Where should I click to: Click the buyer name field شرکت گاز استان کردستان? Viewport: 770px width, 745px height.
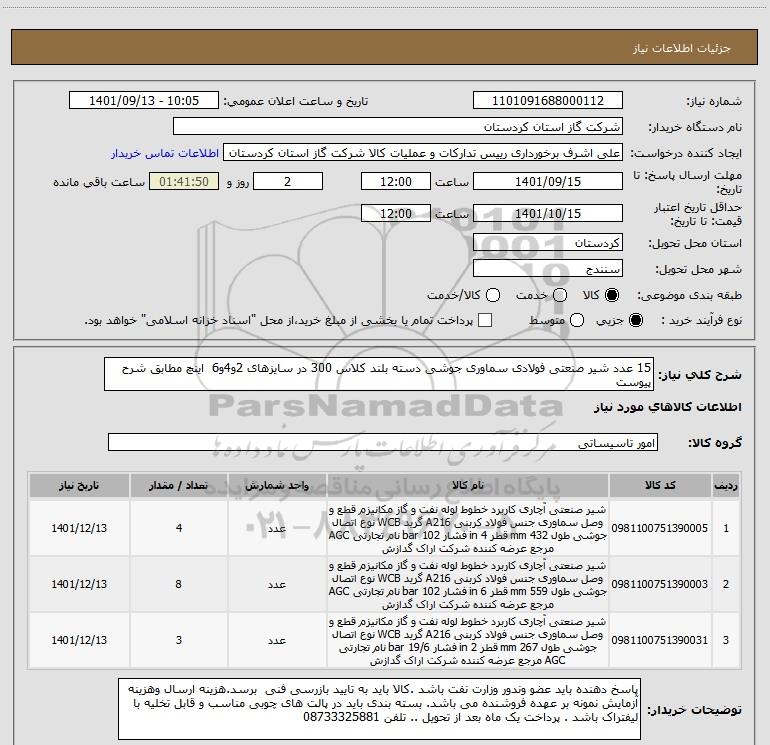pyautogui.click(x=398, y=126)
